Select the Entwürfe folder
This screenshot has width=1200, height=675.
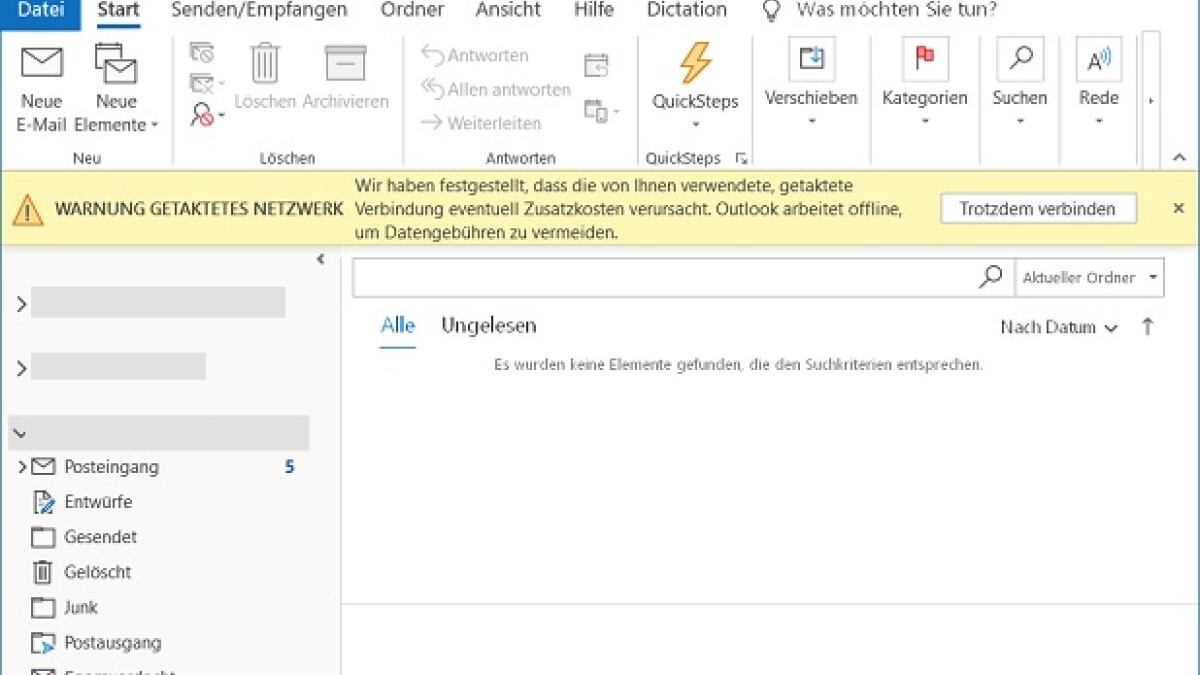coord(97,502)
